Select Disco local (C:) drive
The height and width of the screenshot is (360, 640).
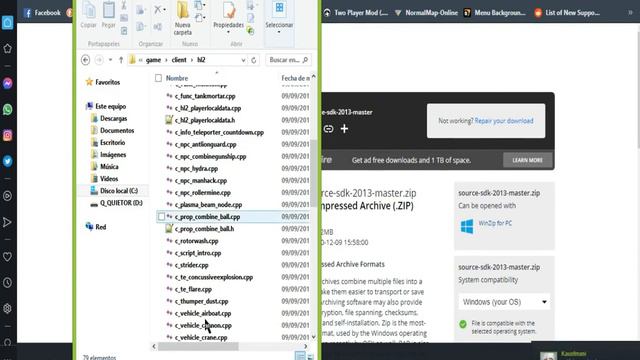(x=118, y=191)
